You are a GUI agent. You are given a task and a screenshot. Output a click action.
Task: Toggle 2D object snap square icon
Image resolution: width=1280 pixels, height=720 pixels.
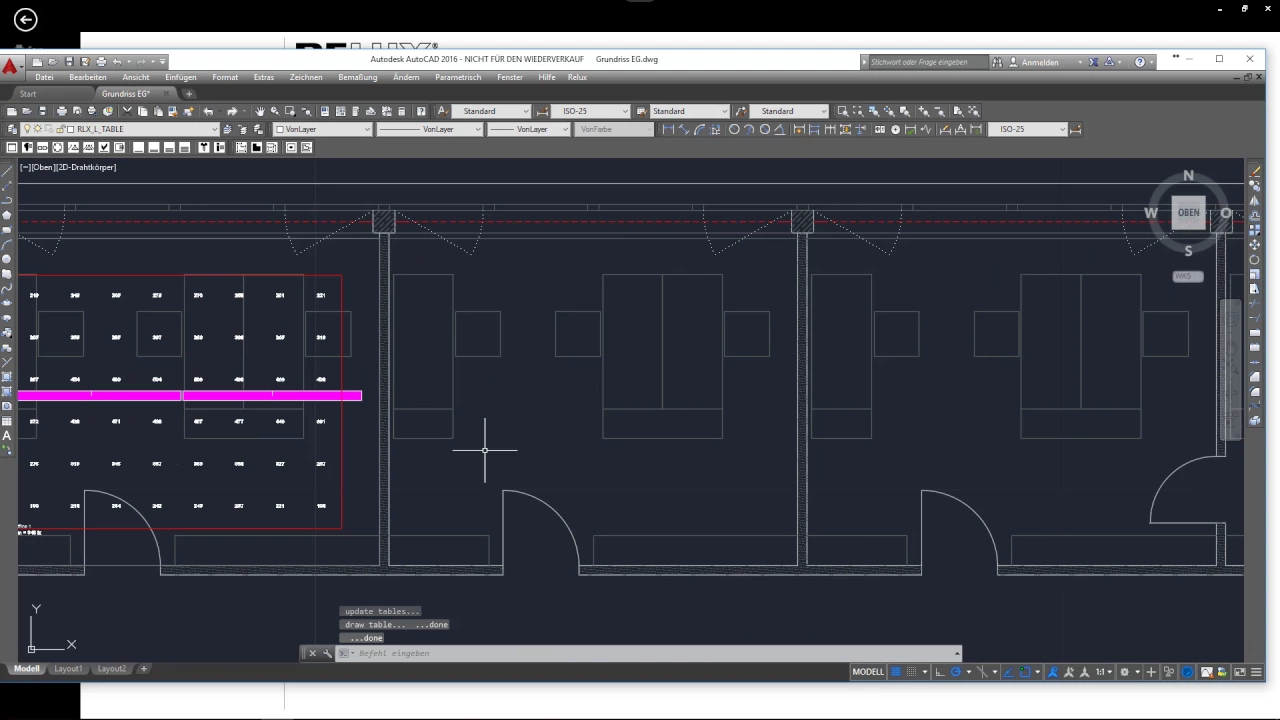(x=1025, y=672)
